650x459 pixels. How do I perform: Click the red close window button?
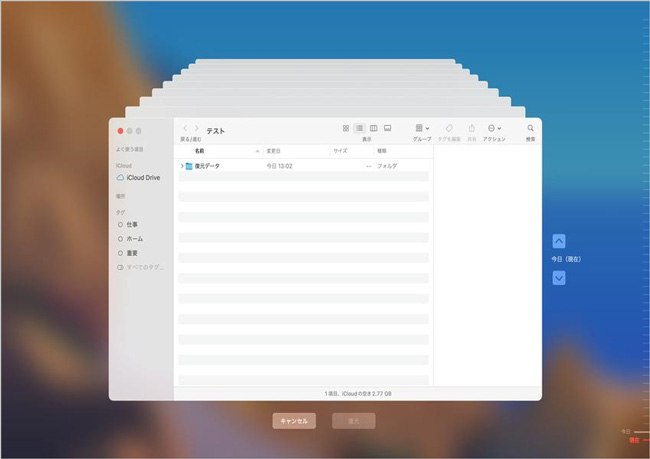tap(120, 131)
